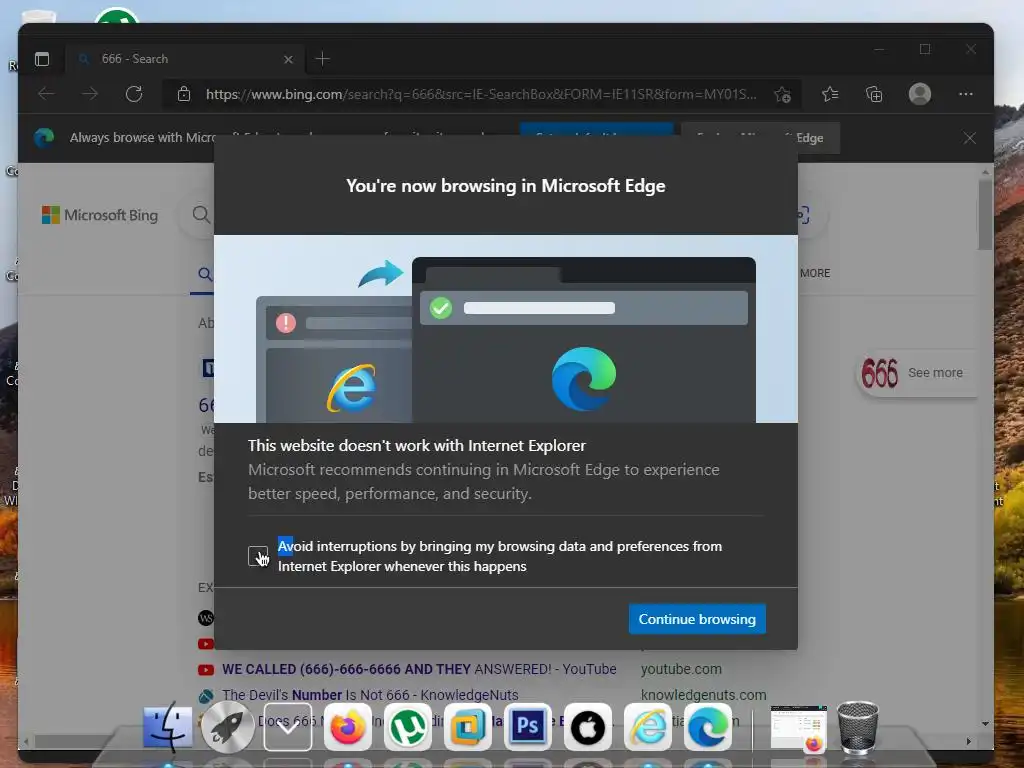1024x768 pixels.
Task: Click the 666 See more card
Action: (916, 373)
